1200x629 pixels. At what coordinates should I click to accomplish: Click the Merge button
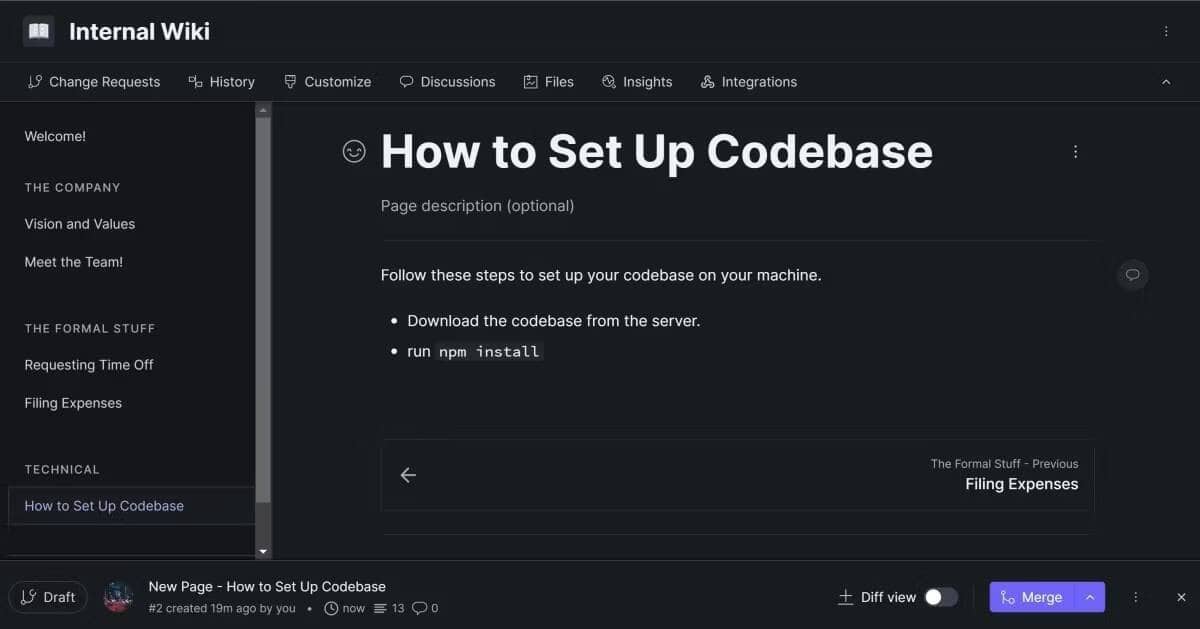1031,597
